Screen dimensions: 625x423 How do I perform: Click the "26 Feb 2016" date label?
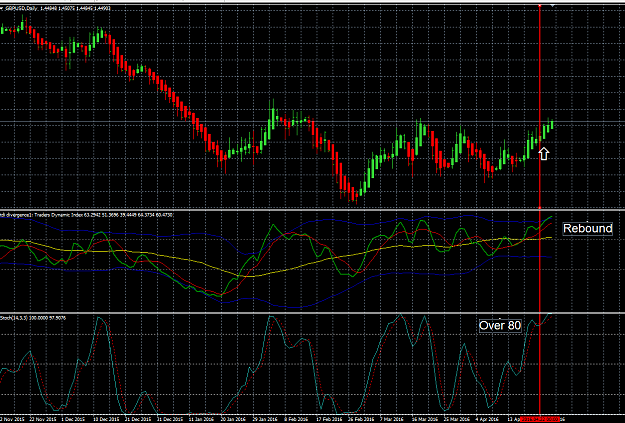(361, 419)
